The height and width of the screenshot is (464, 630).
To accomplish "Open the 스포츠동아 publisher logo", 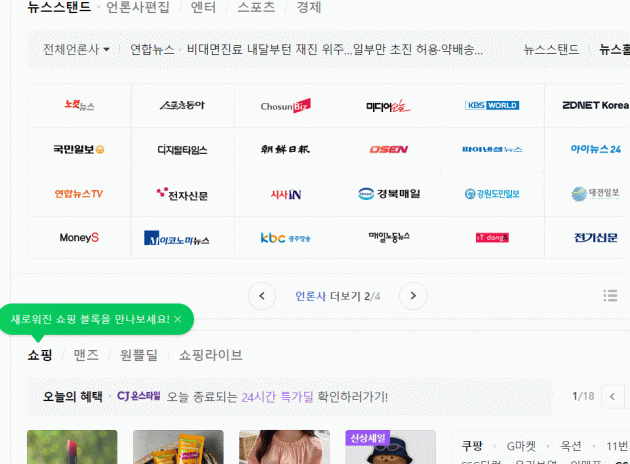I will pos(182,105).
